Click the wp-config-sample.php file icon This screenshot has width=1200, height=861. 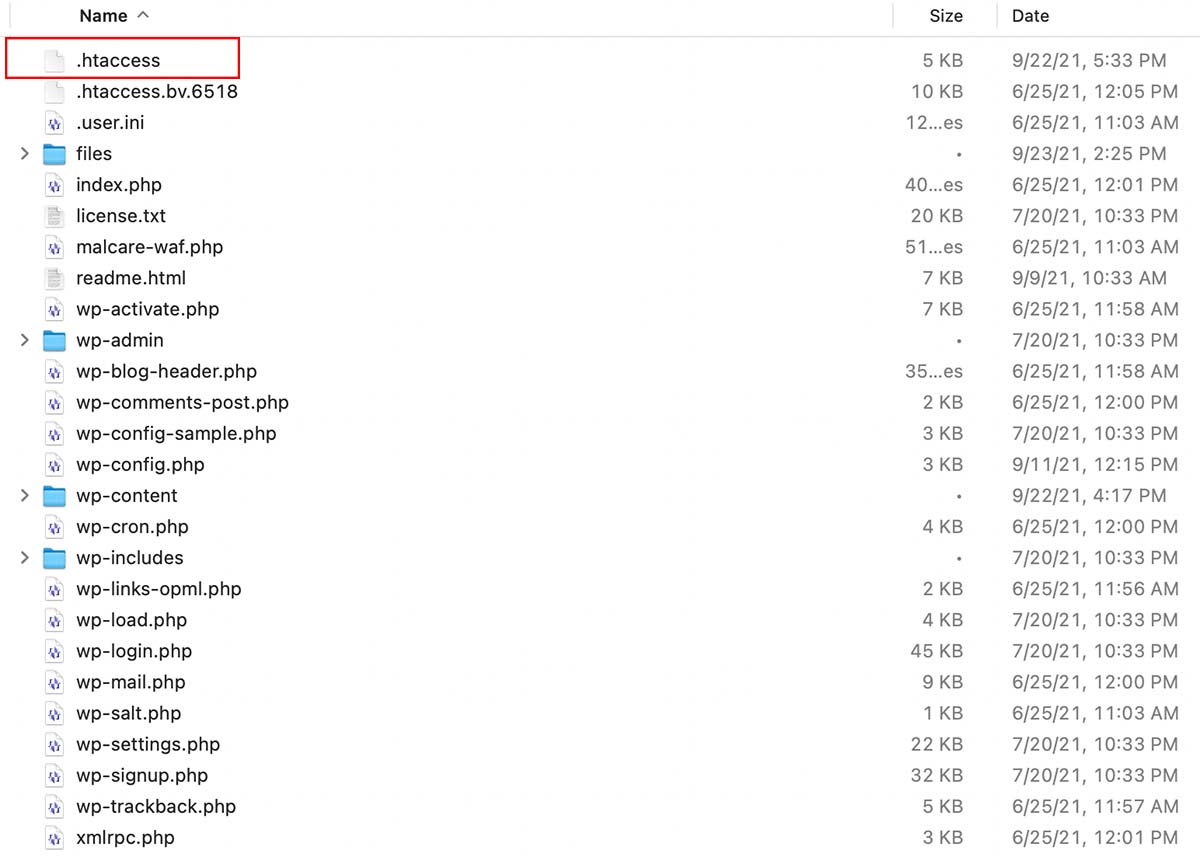[x=54, y=433]
